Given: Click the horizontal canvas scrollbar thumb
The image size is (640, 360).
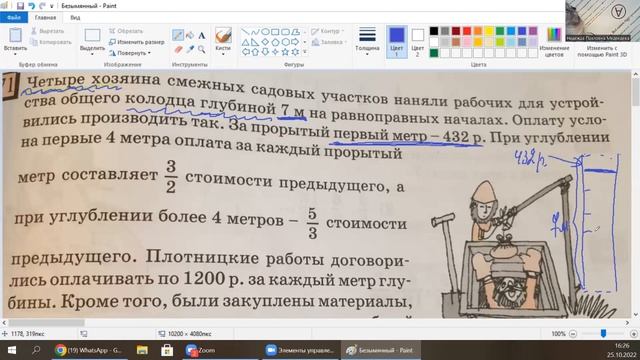Looking at the screenshot, I should (x=47, y=322).
